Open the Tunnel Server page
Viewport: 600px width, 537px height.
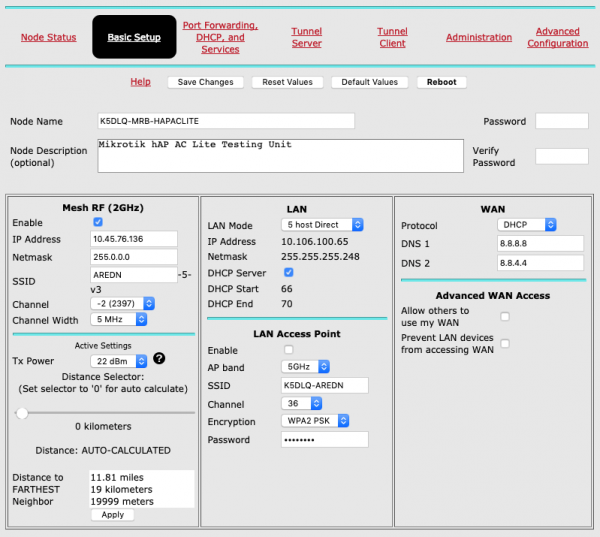point(307,37)
